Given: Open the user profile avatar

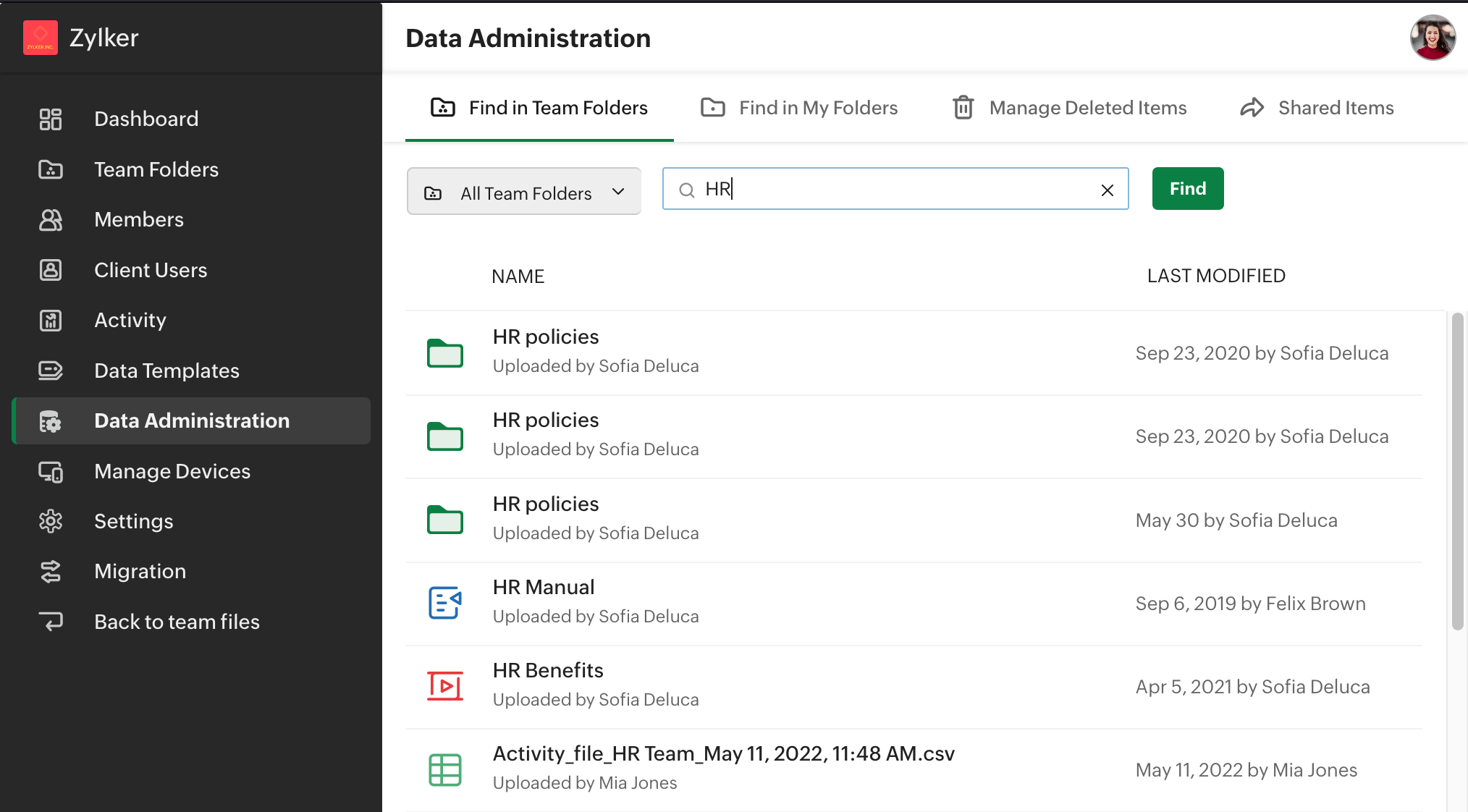Looking at the screenshot, I should [1432, 38].
